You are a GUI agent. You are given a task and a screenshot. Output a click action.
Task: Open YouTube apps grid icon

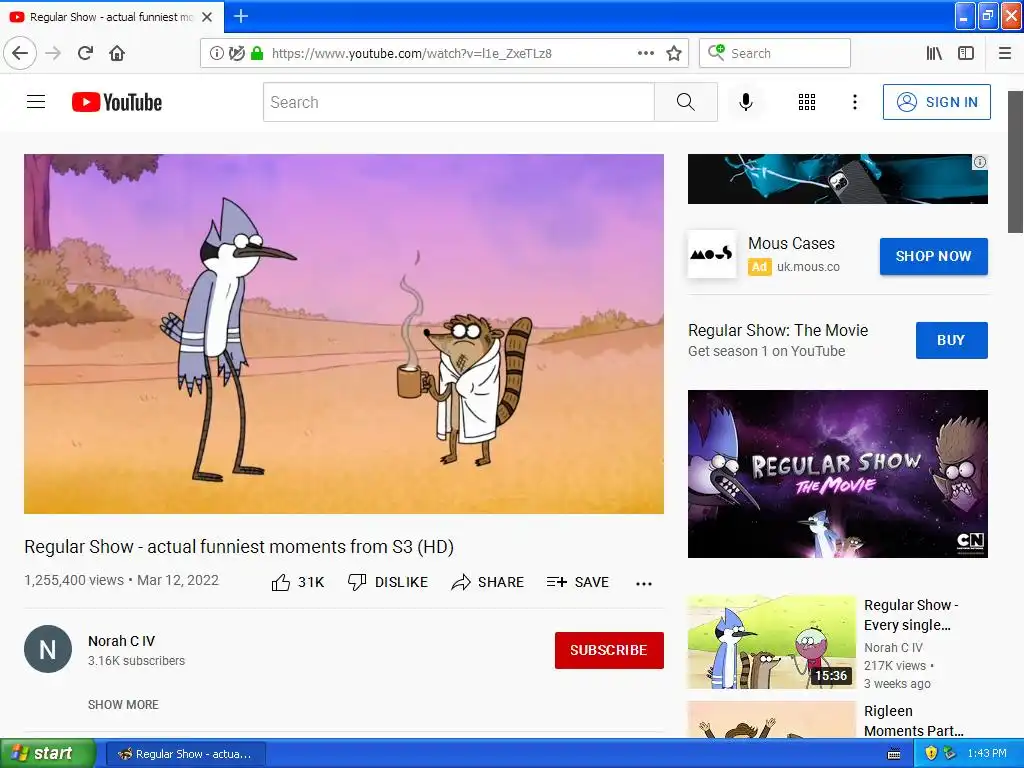[x=807, y=102]
